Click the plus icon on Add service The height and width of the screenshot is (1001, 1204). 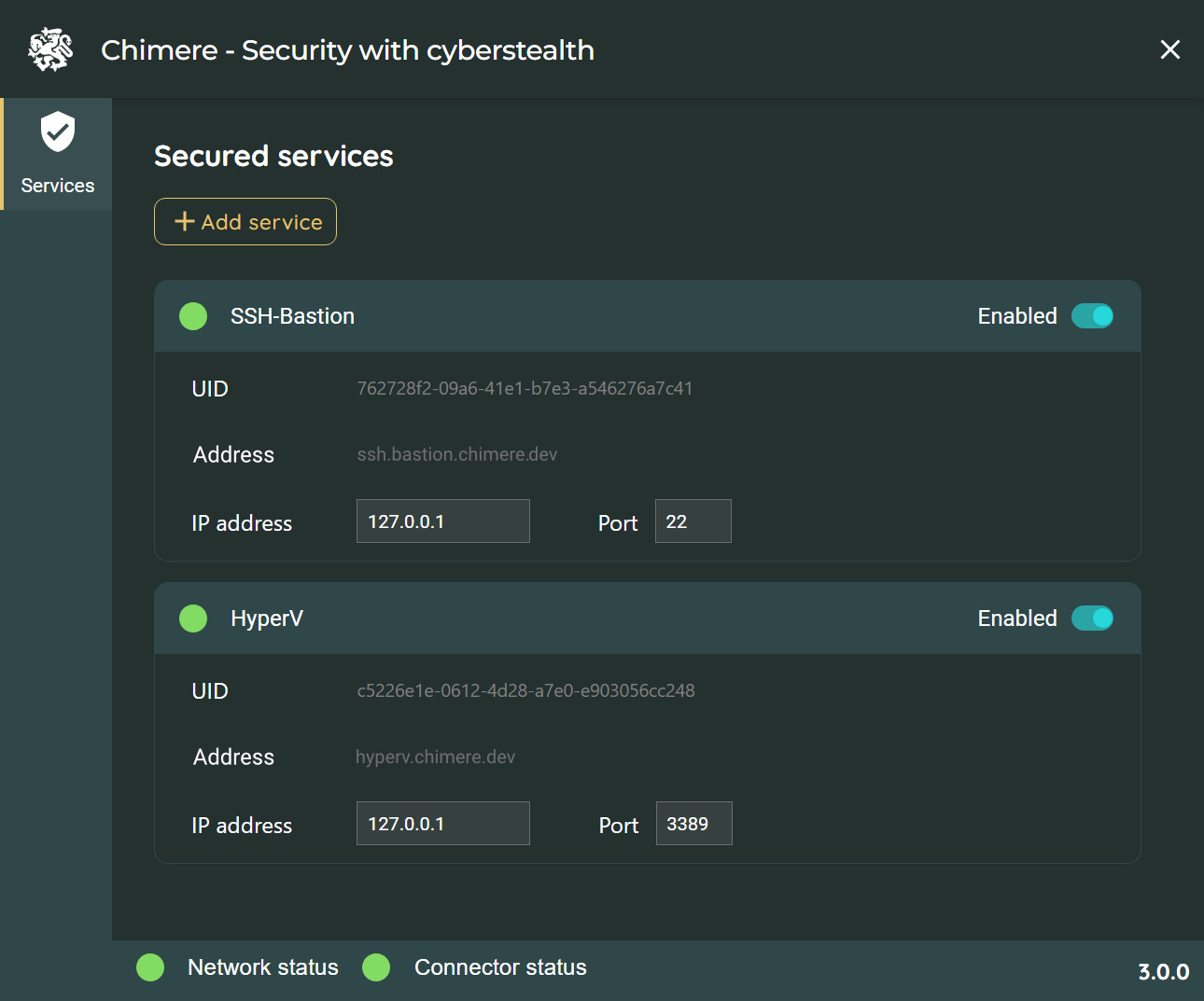(x=185, y=221)
